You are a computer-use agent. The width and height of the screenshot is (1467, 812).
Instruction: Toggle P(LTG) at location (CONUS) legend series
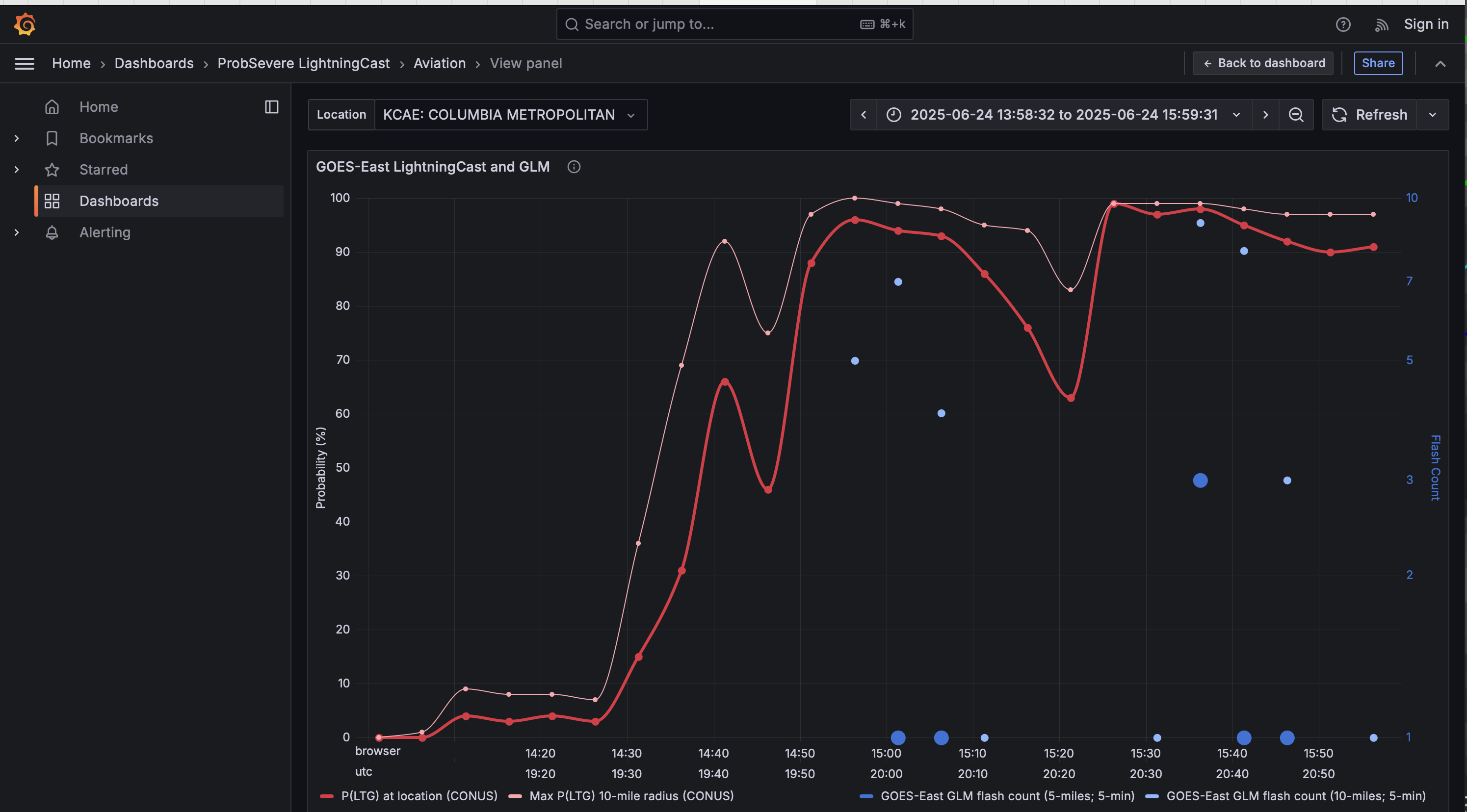point(419,796)
